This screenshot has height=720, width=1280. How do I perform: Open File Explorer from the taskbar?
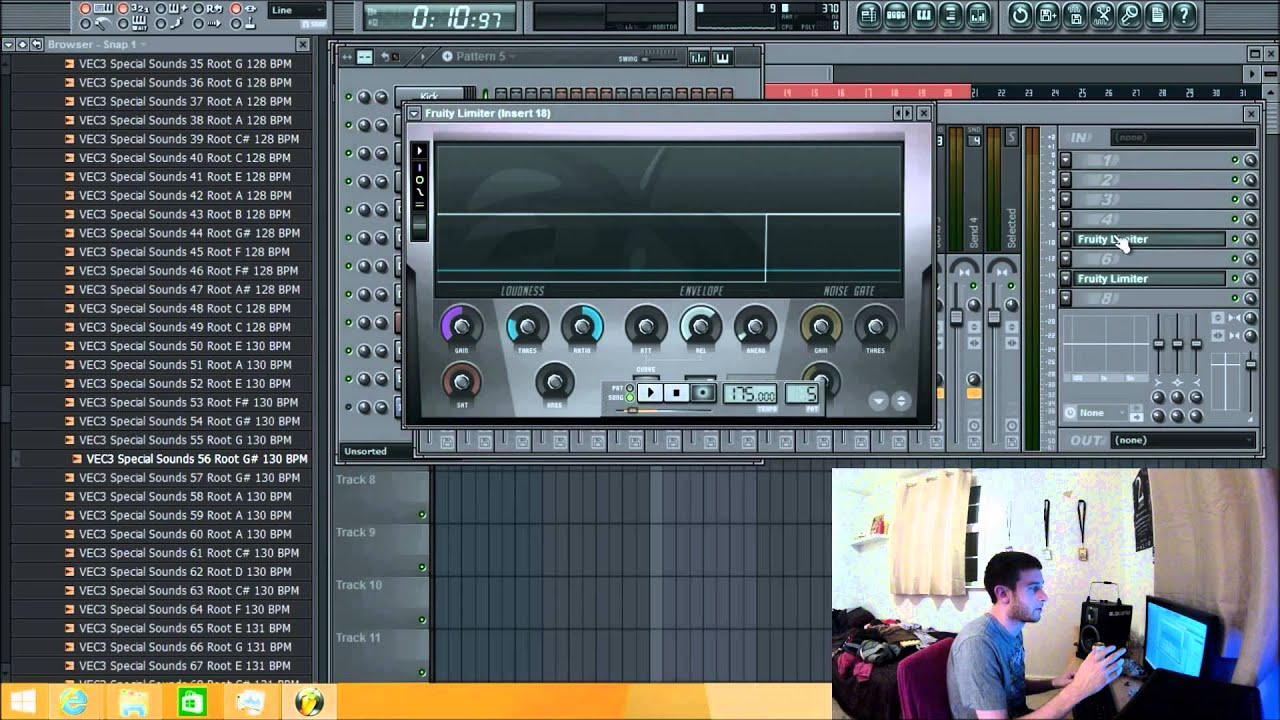[133, 703]
